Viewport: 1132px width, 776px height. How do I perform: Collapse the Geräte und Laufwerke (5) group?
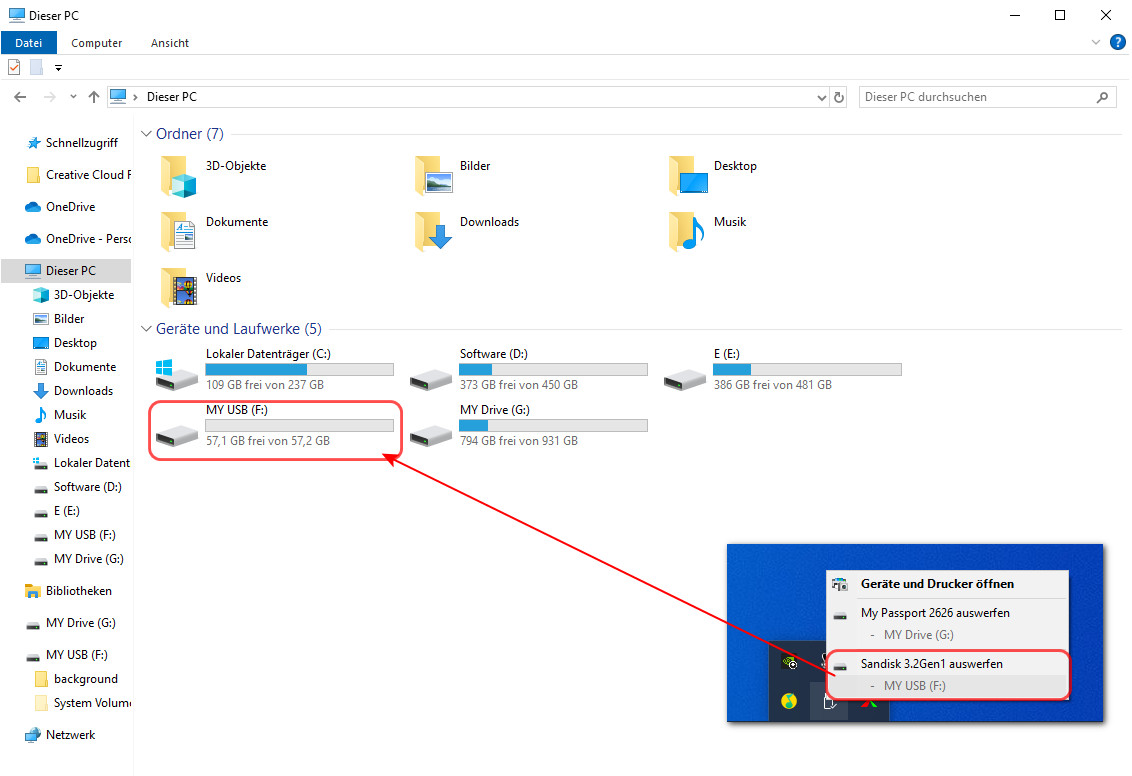[146, 328]
